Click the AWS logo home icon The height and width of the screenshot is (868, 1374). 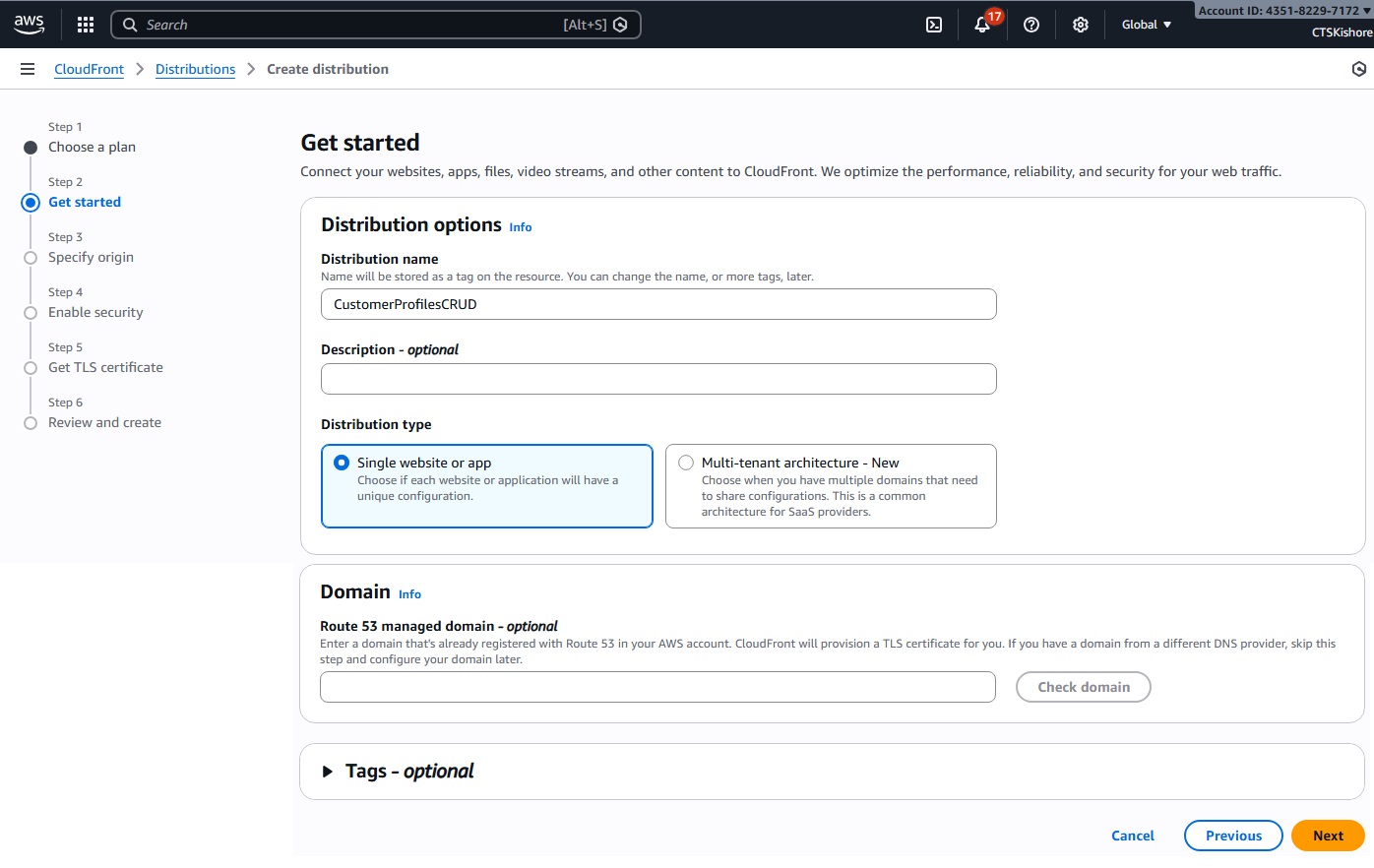[x=30, y=25]
